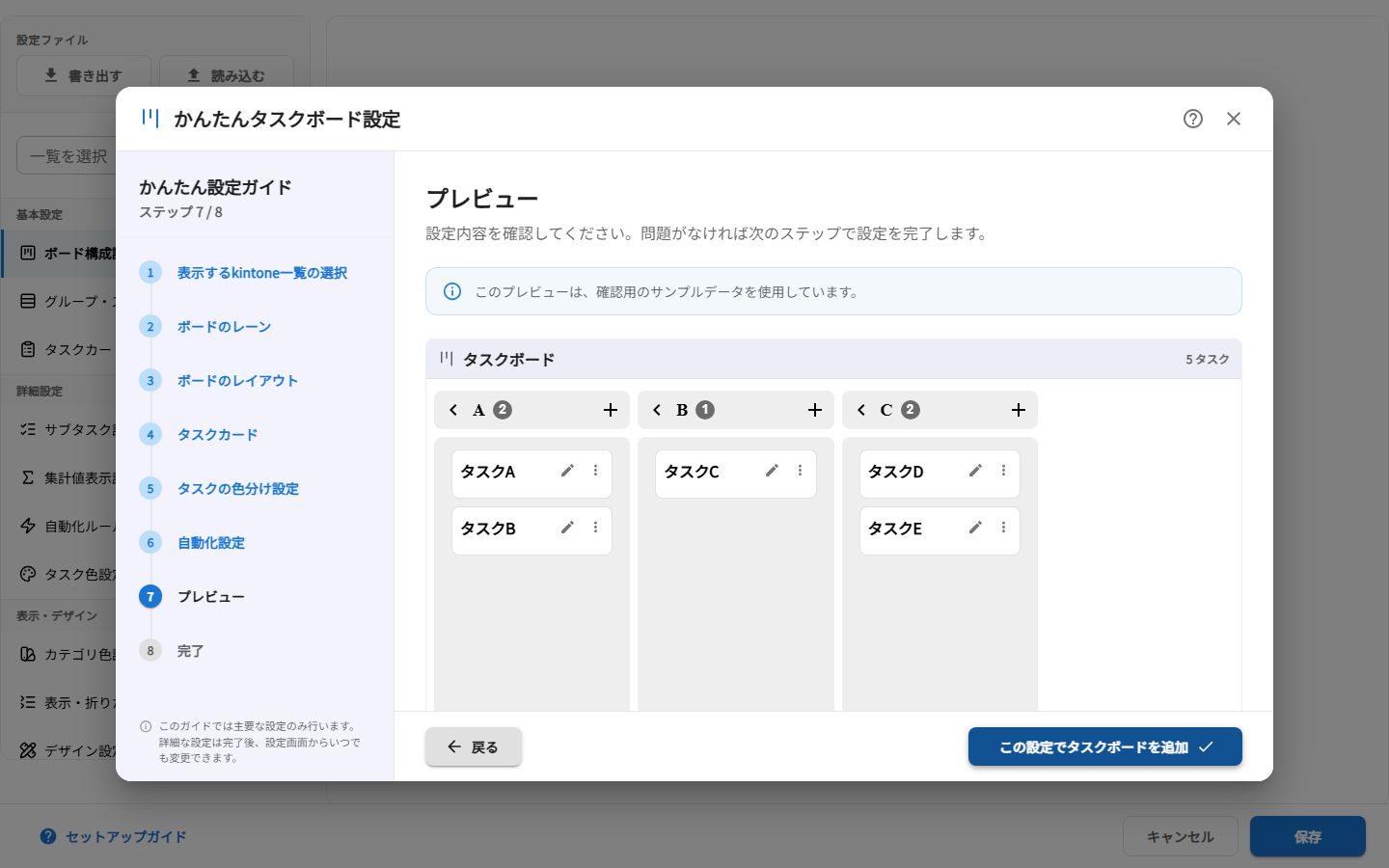Select タスクカー item in background sidebar
This screenshot has width=1389, height=868.
click(60, 349)
